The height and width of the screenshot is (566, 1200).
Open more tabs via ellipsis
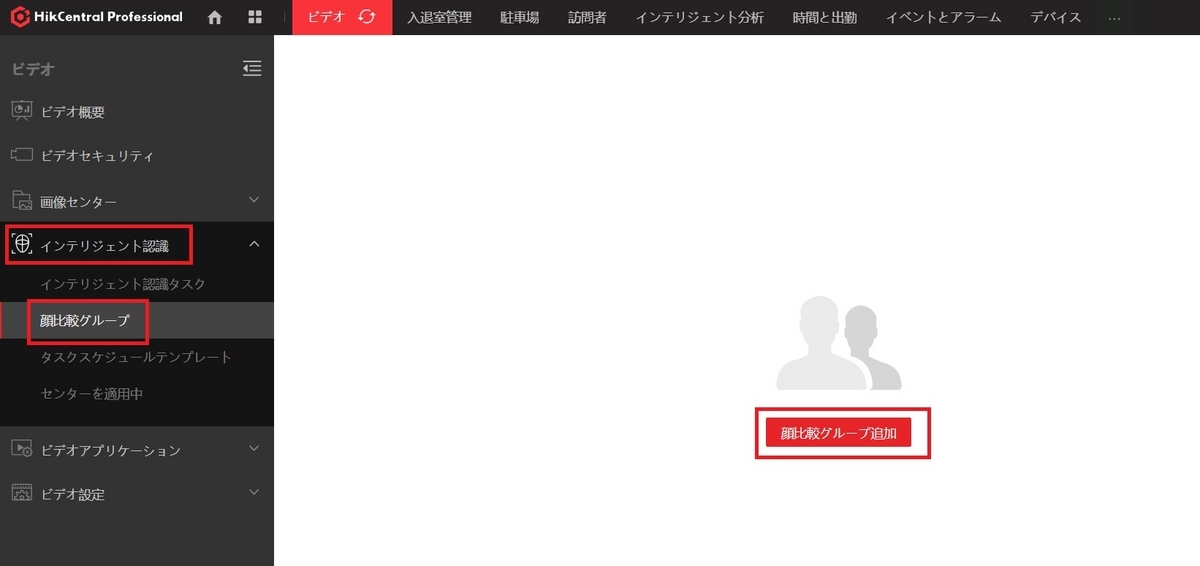[1115, 17]
